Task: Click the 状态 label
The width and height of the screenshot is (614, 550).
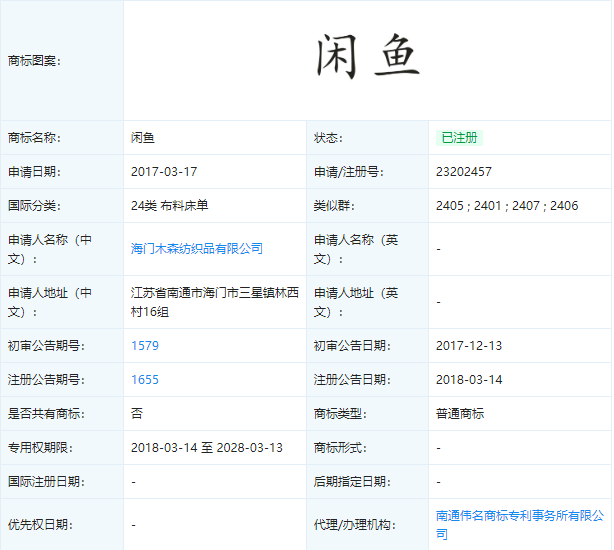Action: click(x=328, y=138)
